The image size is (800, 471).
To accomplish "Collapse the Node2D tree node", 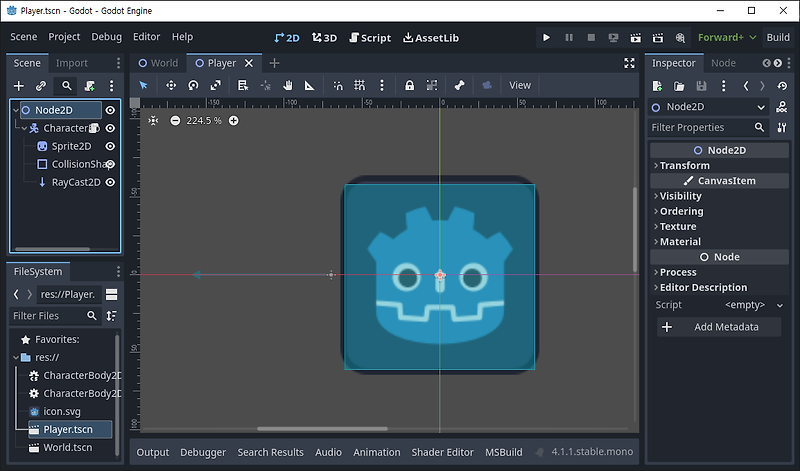I will (x=15, y=110).
